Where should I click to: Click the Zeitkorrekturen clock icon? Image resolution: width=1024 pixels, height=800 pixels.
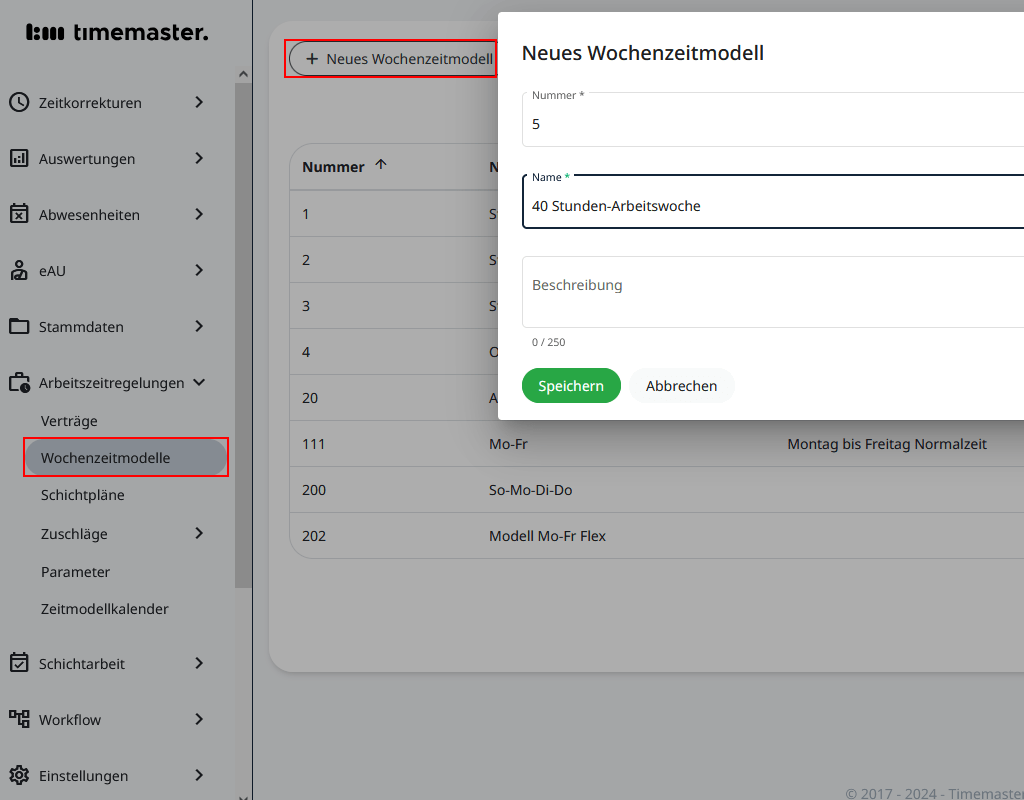[19, 102]
